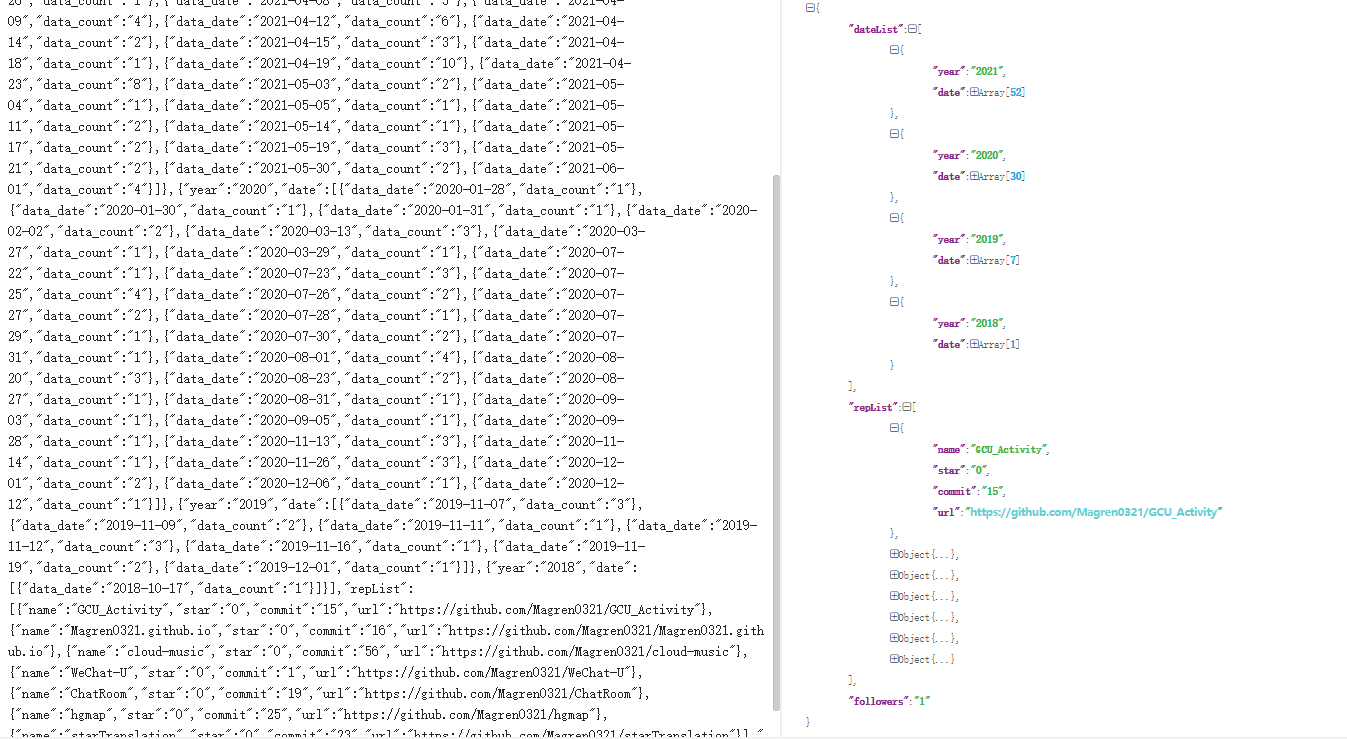1347x739 pixels.
Task: Collapse the object containing year 2020
Action: pos(894,134)
